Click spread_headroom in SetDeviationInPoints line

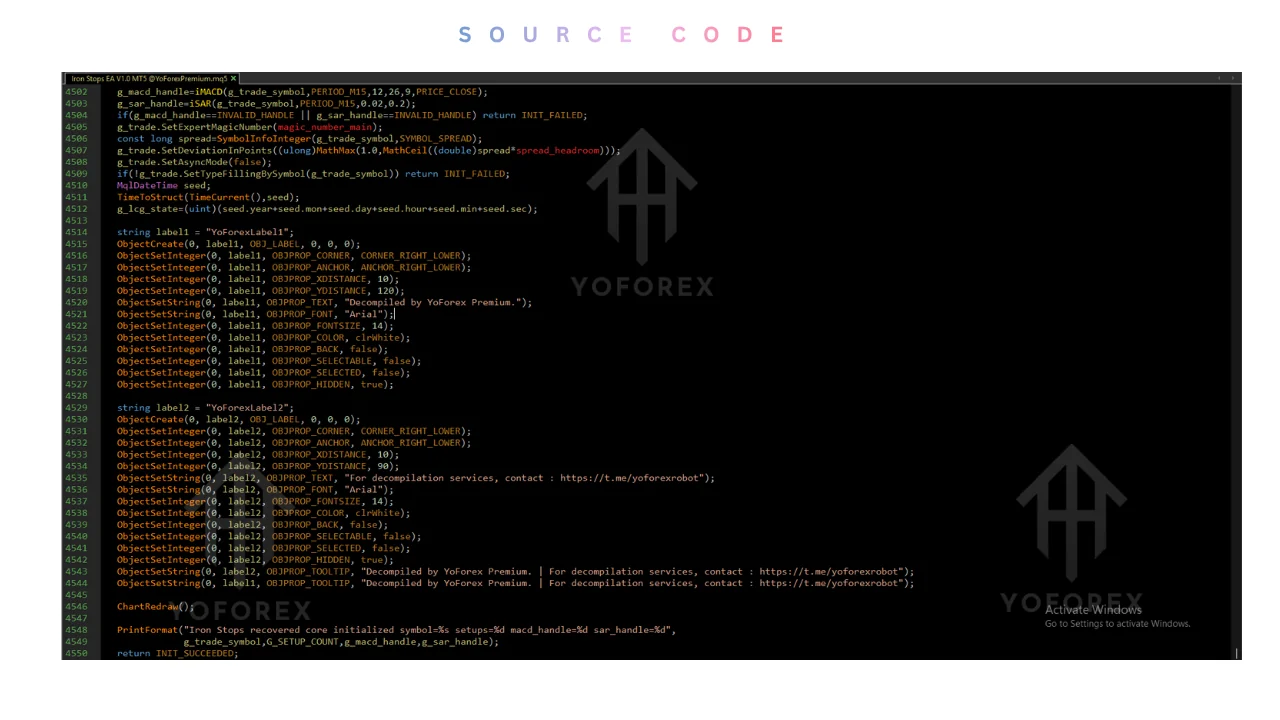557,150
